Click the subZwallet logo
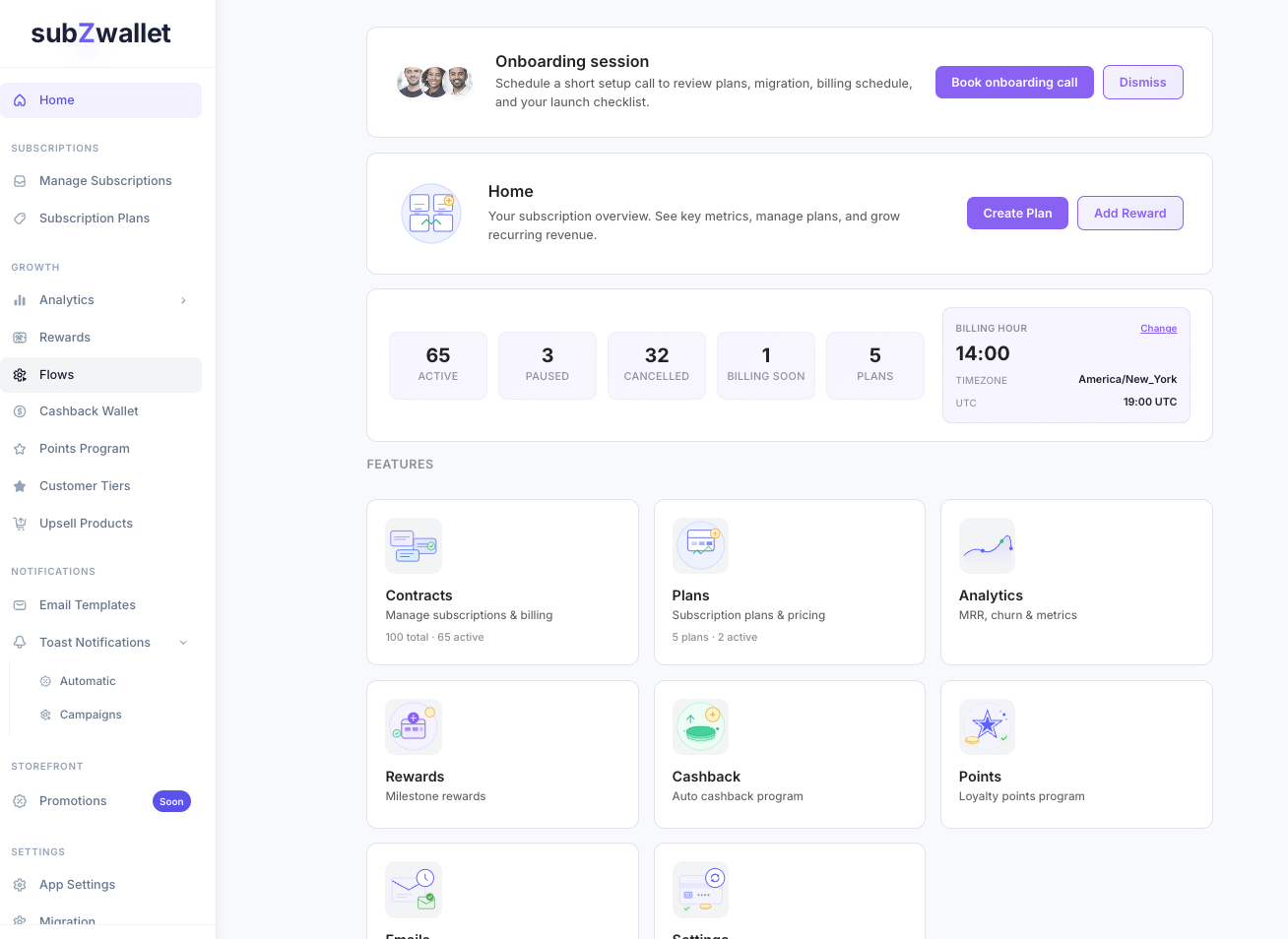The height and width of the screenshot is (939, 1288). click(100, 33)
